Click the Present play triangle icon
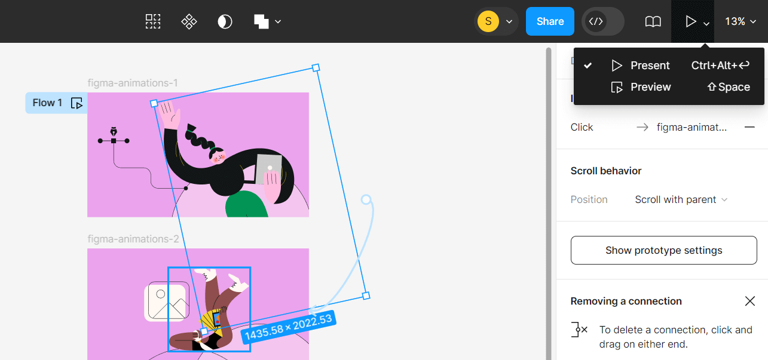The image size is (768, 360). tap(690, 21)
